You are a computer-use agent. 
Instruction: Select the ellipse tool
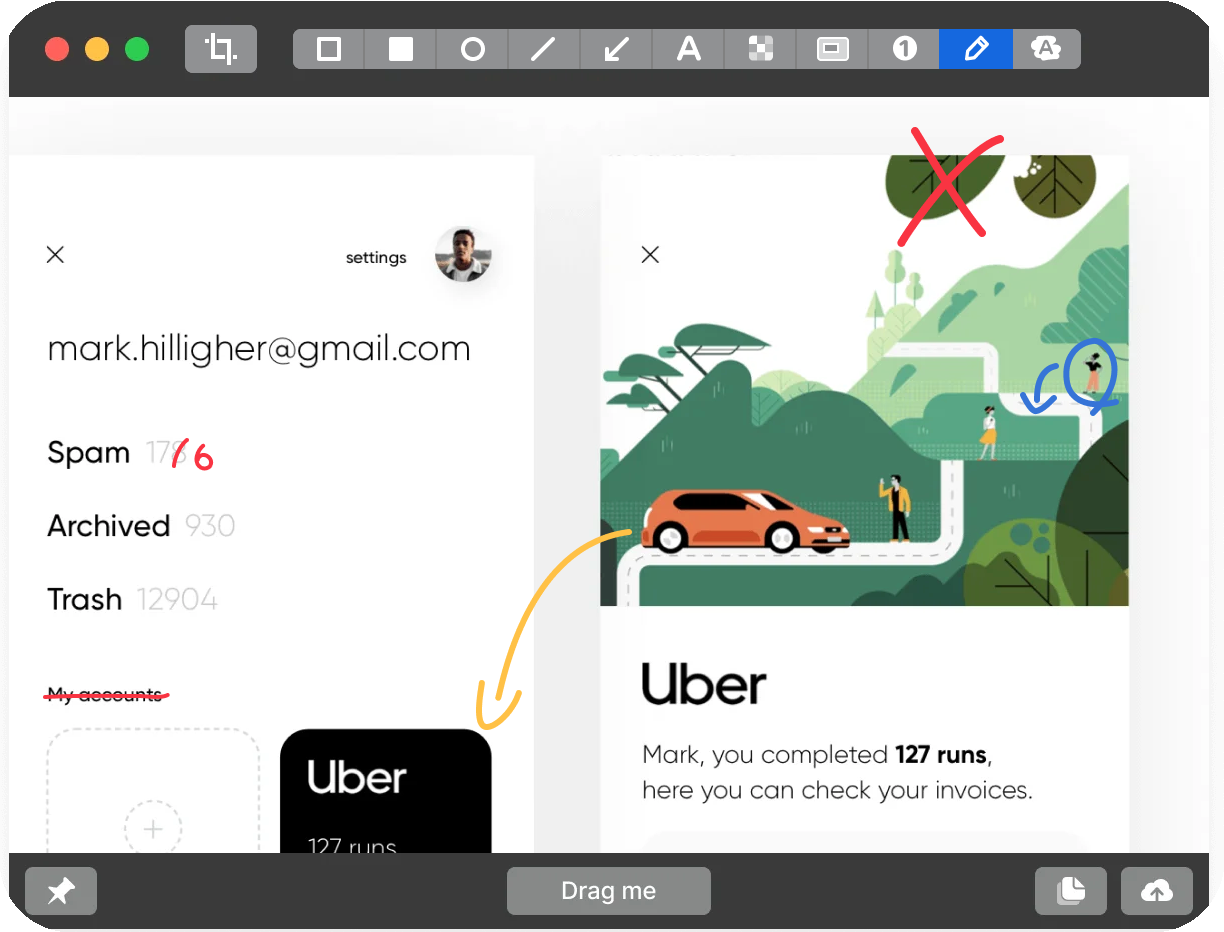click(x=473, y=49)
